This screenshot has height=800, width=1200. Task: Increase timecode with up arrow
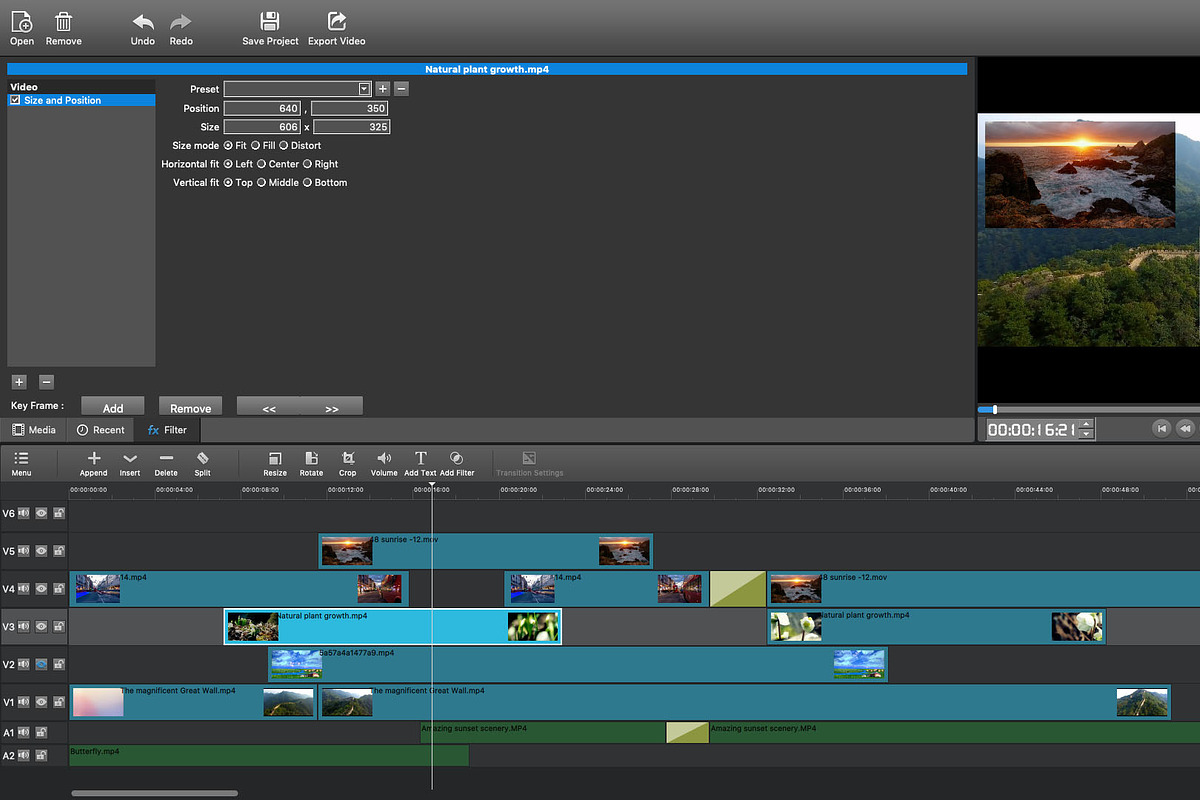pos(1087,424)
